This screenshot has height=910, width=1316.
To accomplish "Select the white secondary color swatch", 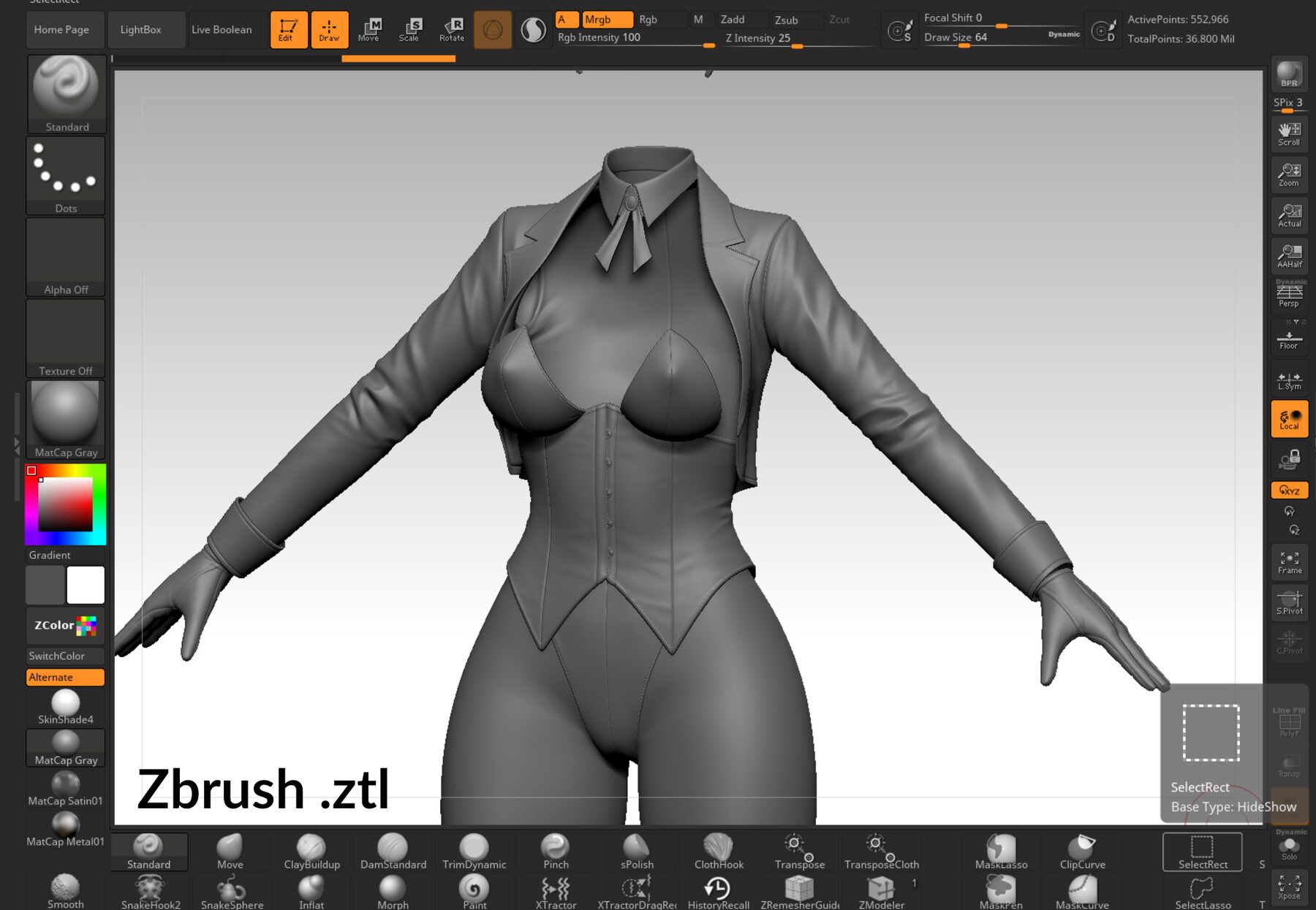I will 86,585.
